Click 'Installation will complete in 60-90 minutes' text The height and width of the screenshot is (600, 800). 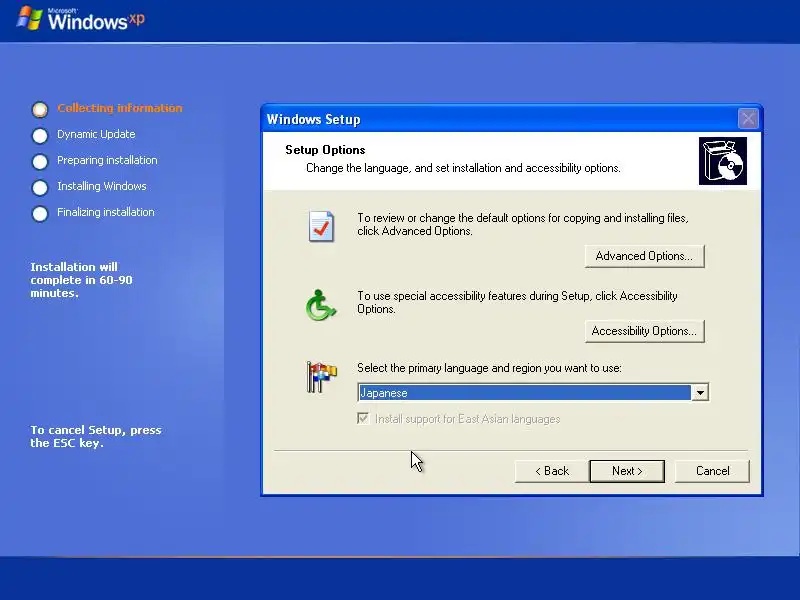click(81, 280)
